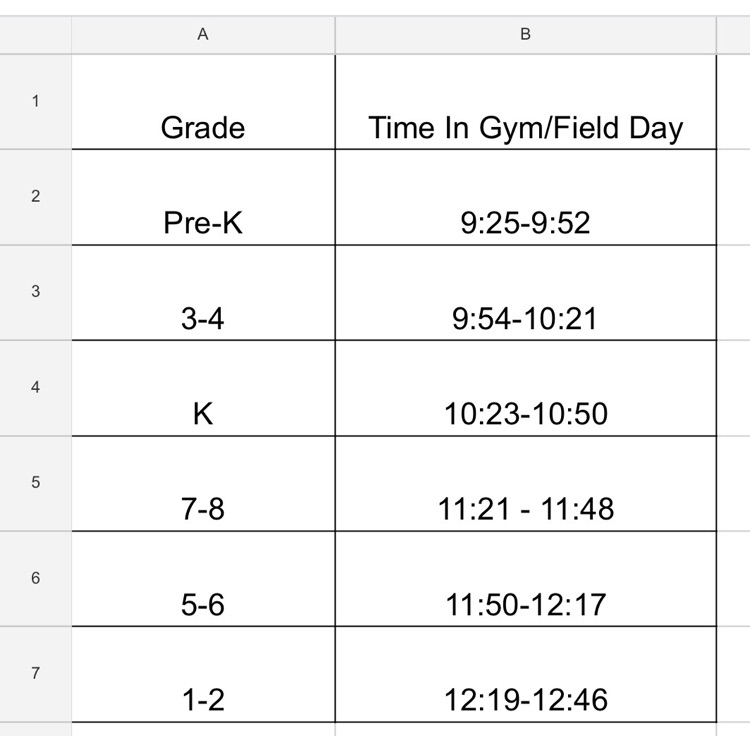This screenshot has height=736, width=750.
Task: Select the 12:19-12:46 time cell
Action: tap(526, 674)
